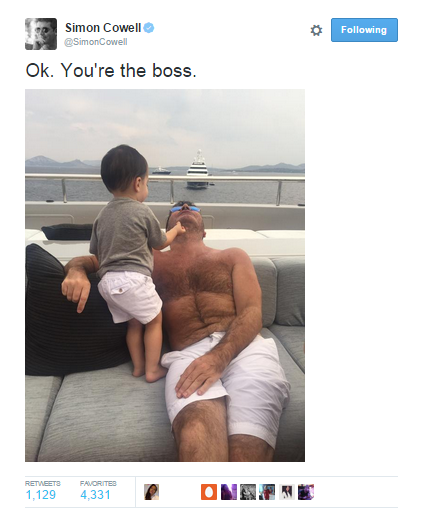Toggle the Following button
423x510 pixels.
364,30
